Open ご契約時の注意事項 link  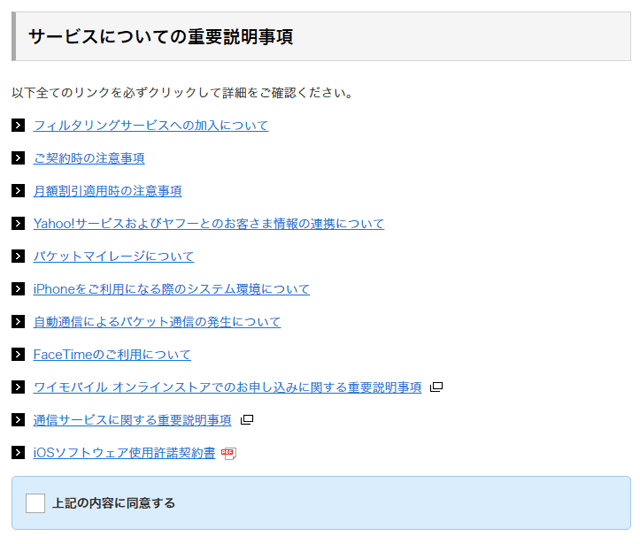point(89,158)
